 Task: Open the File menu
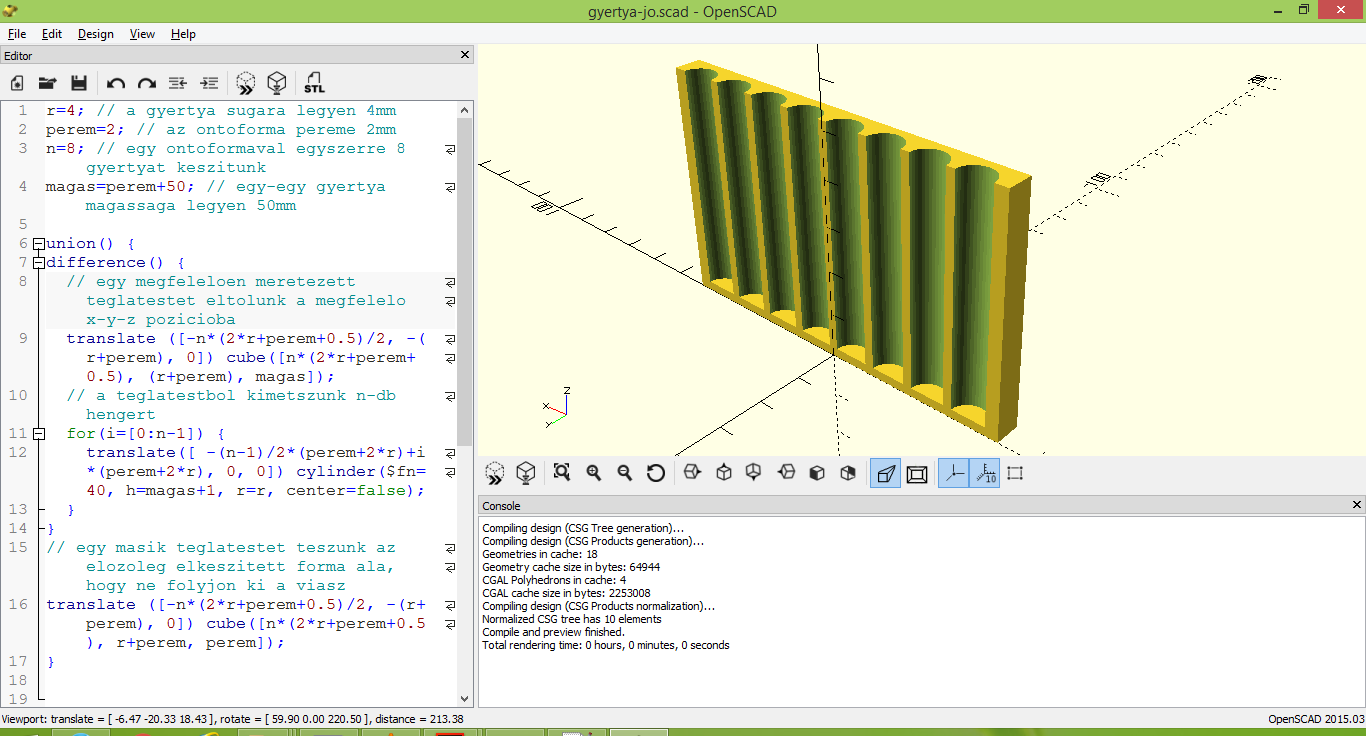(x=16, y=34)
